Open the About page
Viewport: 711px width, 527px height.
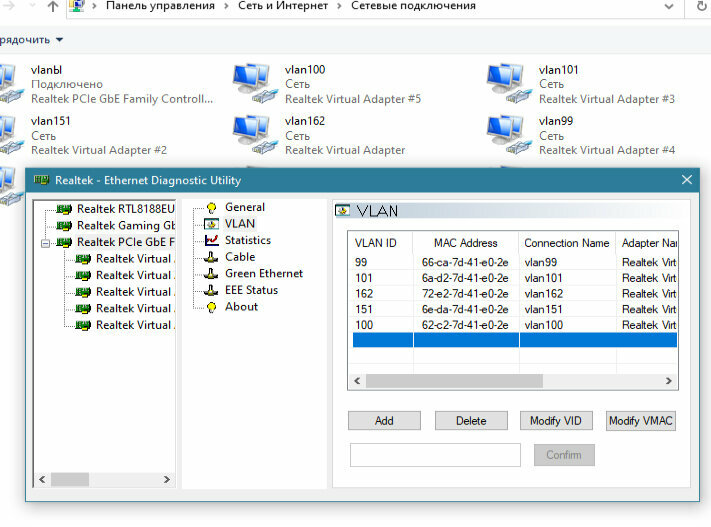tap(241, 307)
